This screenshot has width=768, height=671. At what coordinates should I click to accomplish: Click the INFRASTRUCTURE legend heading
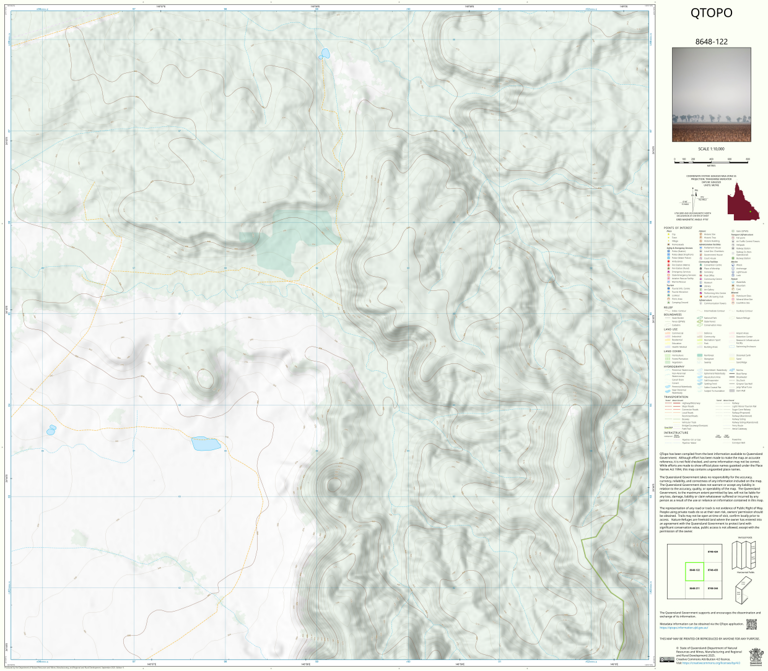pyautogui.click(x=676, y=432)
